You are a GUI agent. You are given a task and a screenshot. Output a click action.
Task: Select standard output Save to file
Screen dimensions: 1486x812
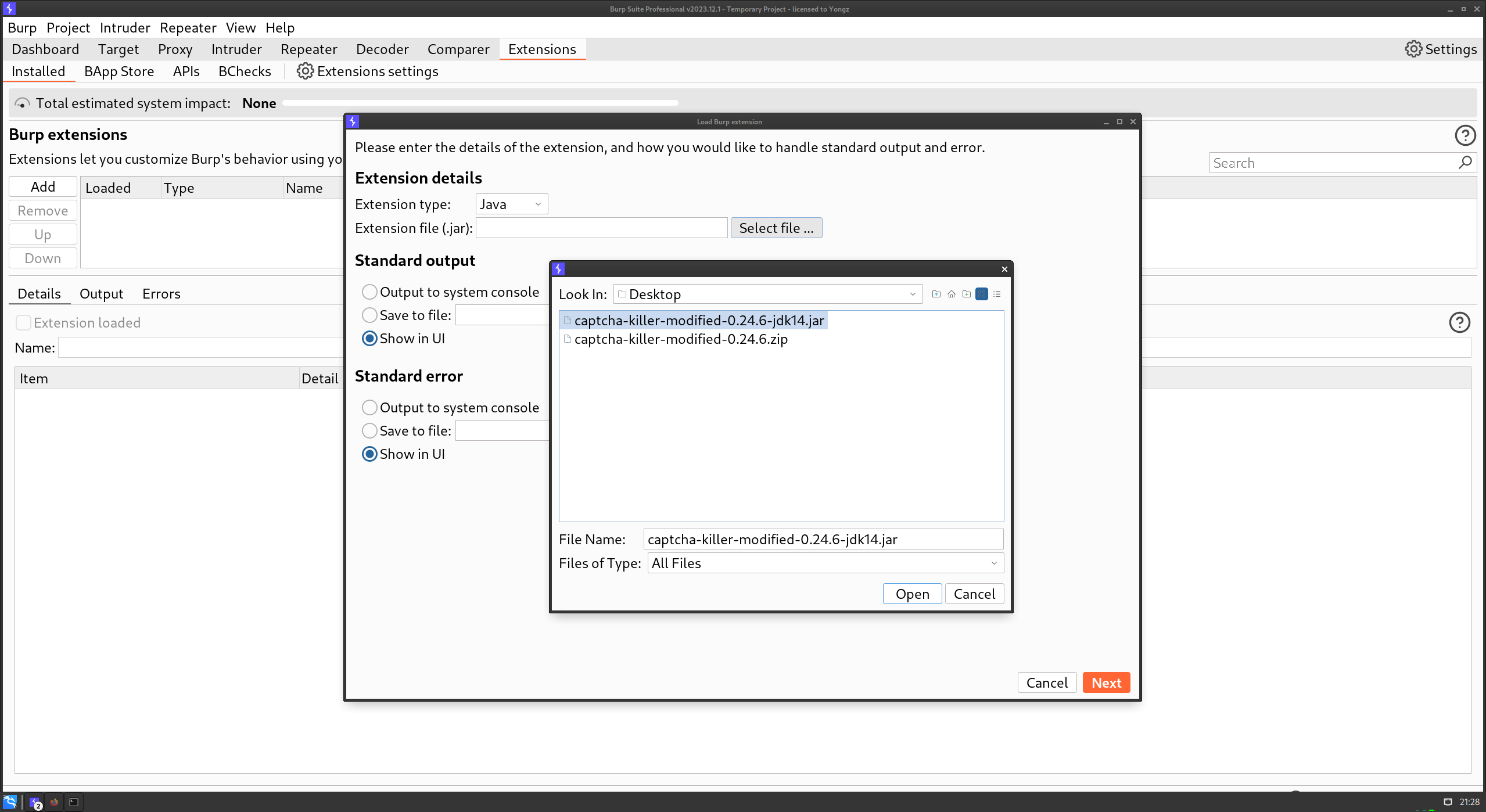[369, 315]
